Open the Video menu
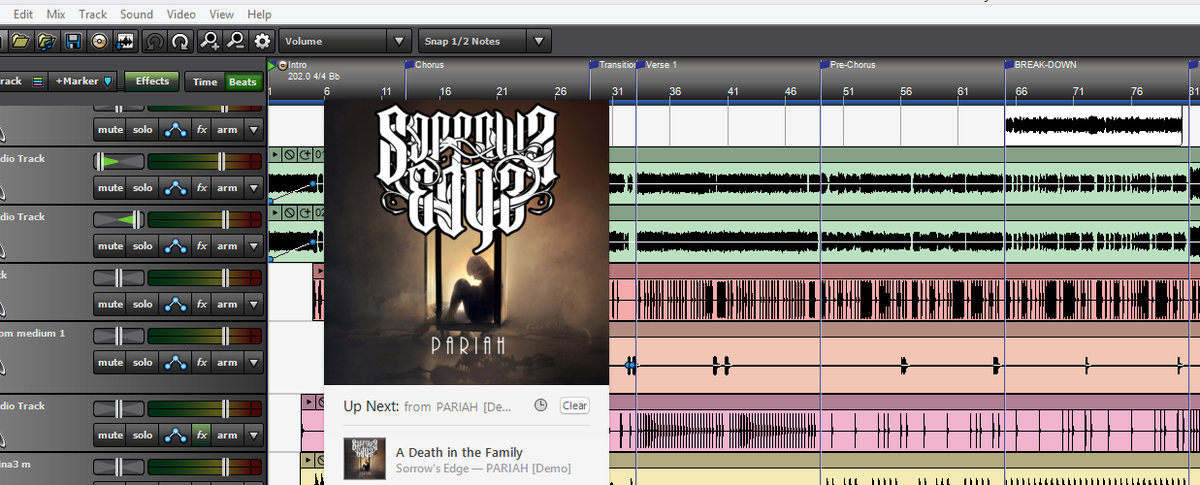 (x=181, y=14)
